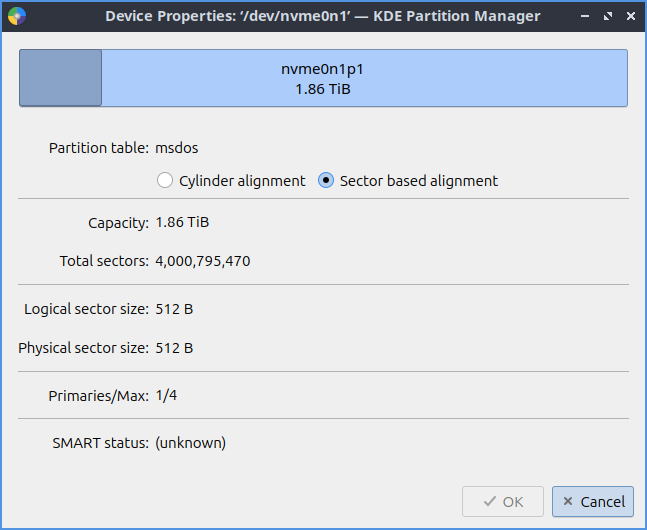
Task: Click the checkmark icon on OK
Action: click(489, 502)
